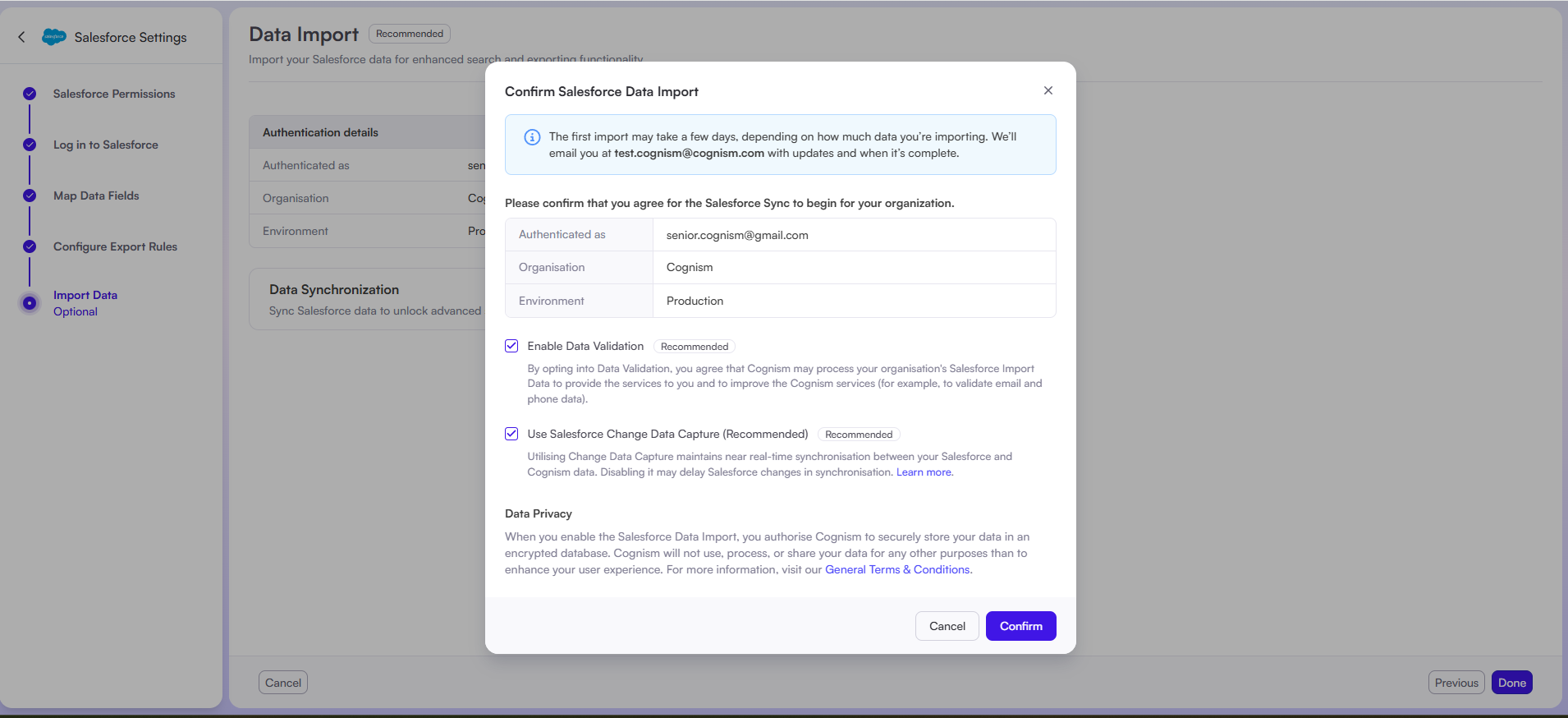Toggle Use Salesforce Change Data Capture checkbox

click(511, 434)
